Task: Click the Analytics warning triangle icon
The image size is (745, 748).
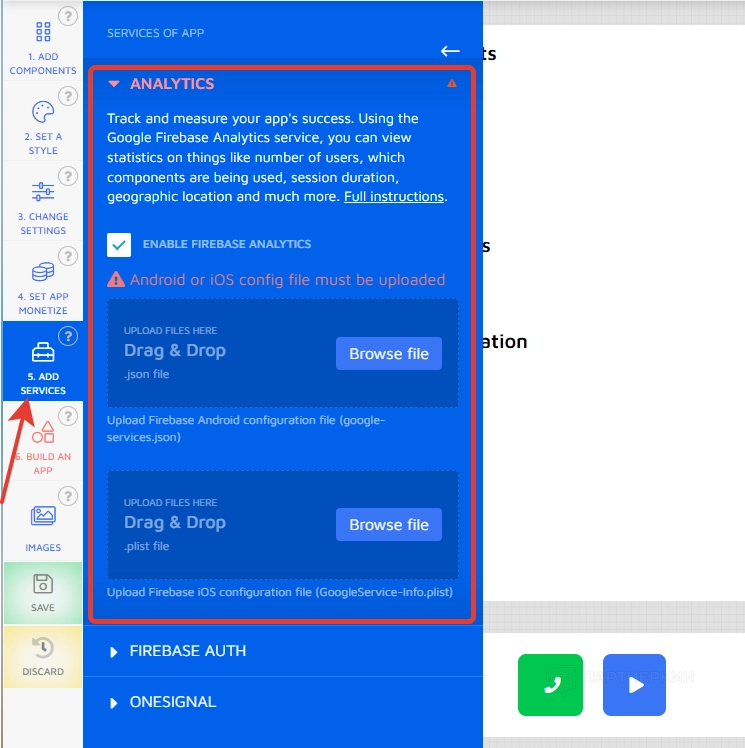Action: point(452,83)
